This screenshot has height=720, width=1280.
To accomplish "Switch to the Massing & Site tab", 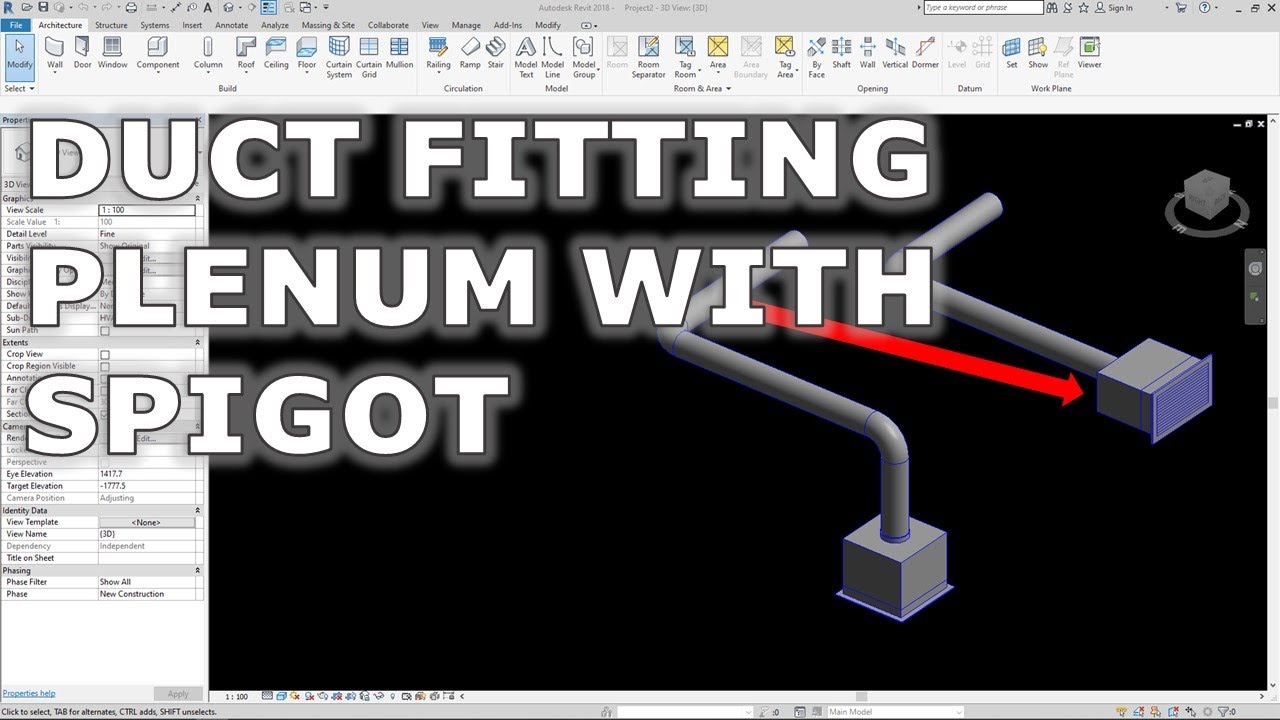I will 328,25.
